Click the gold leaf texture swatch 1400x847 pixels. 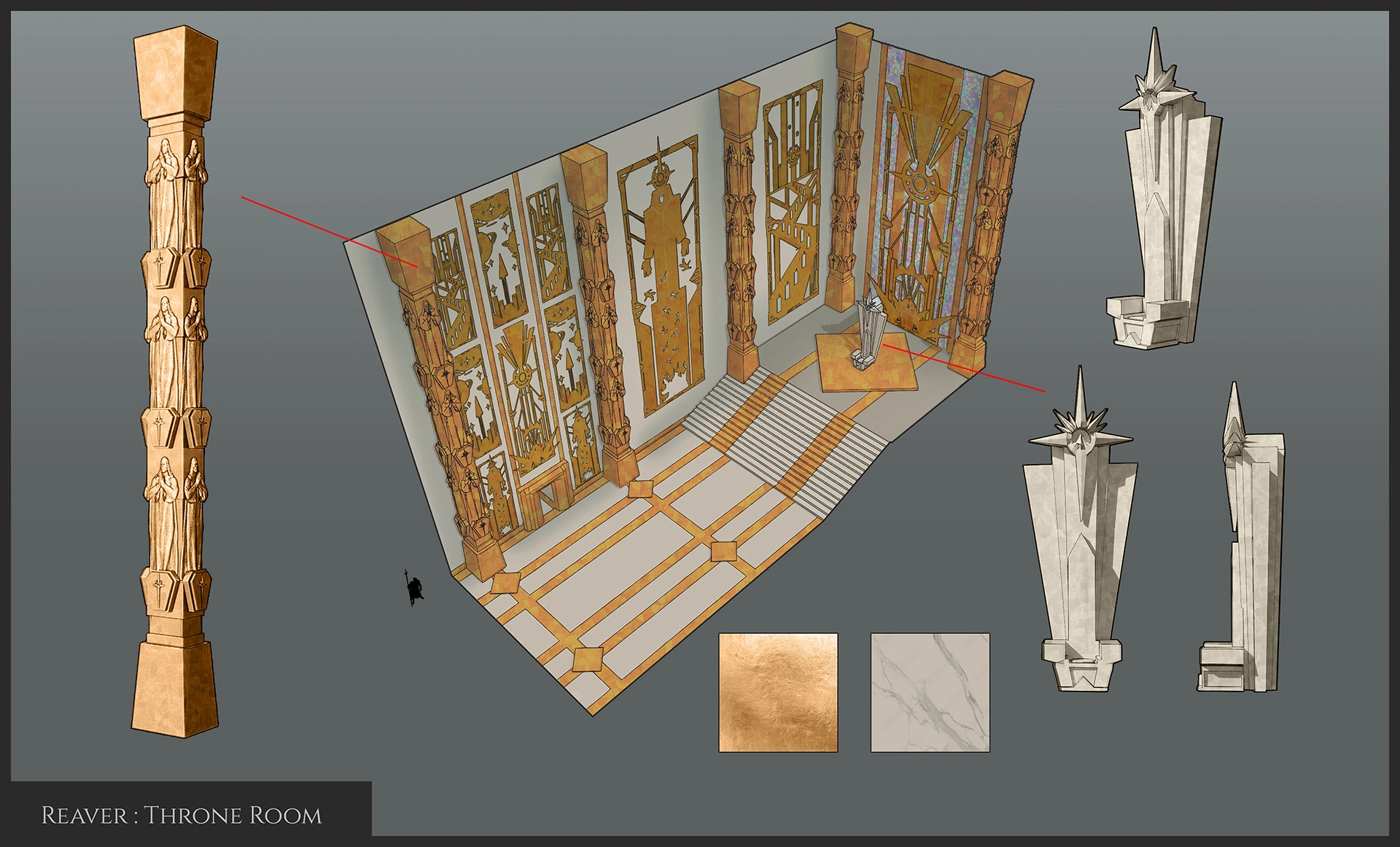coord(778,692)
